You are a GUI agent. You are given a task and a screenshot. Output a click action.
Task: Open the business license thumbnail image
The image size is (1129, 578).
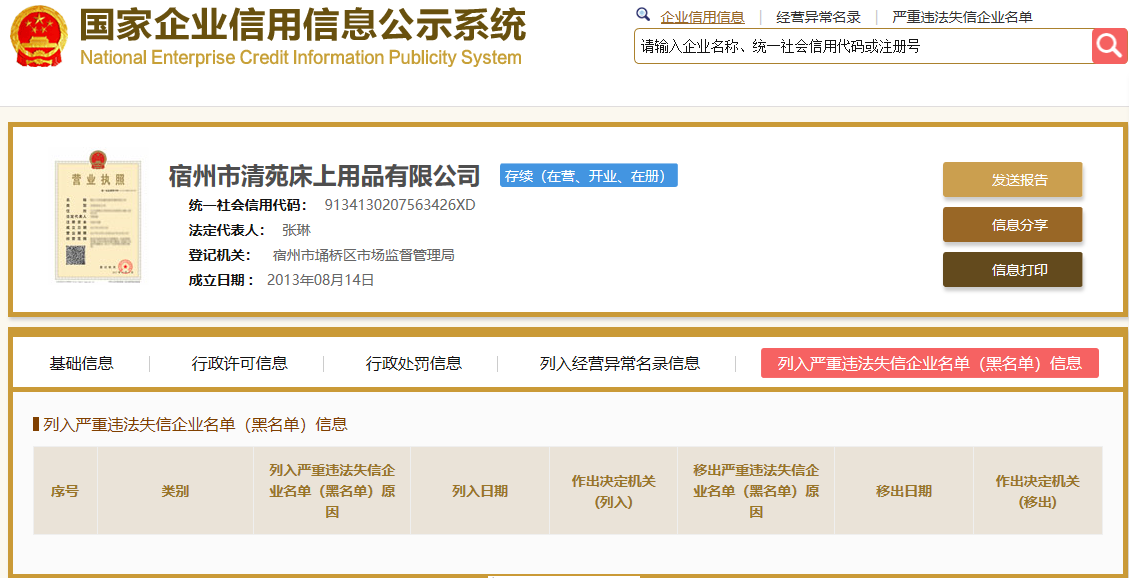pos(97,217)
